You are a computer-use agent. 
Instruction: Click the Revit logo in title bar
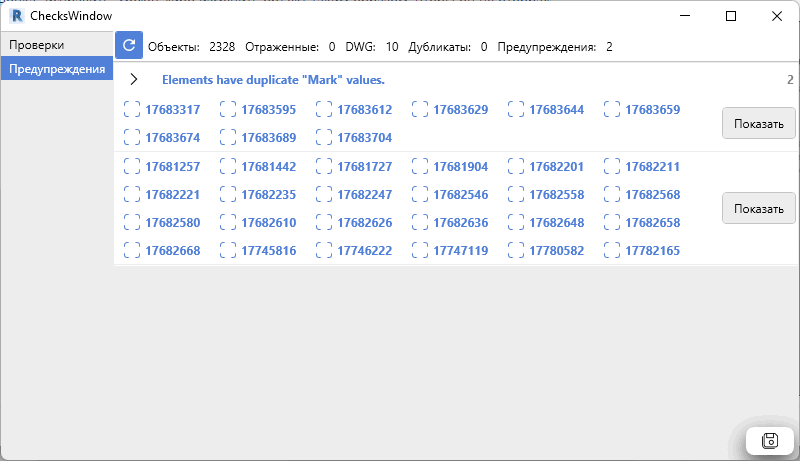(x=17, y=16)
